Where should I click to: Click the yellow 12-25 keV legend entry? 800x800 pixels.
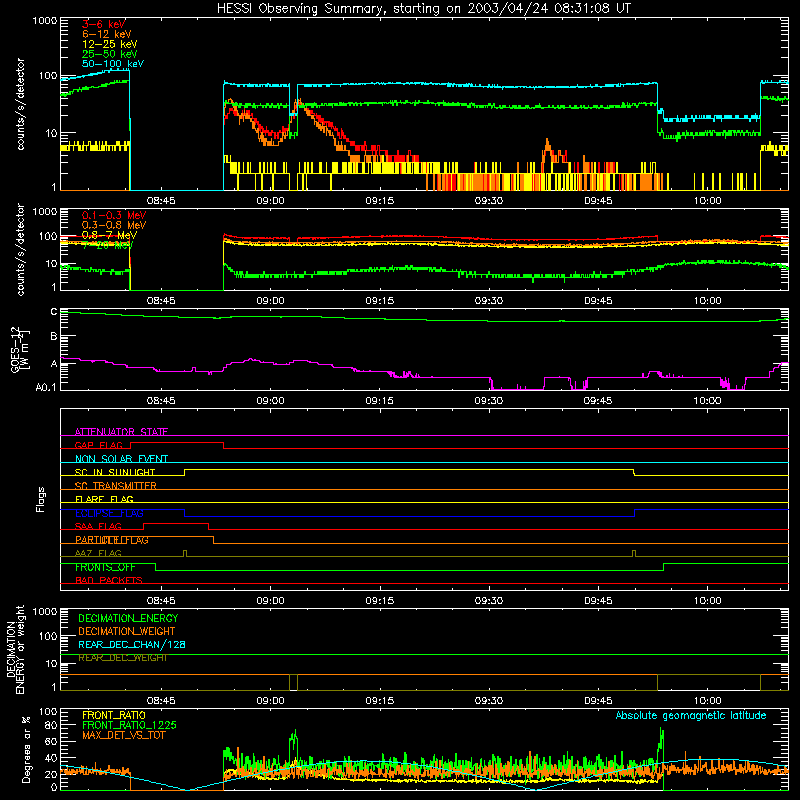pyautogui.click(x=109, y=44)
